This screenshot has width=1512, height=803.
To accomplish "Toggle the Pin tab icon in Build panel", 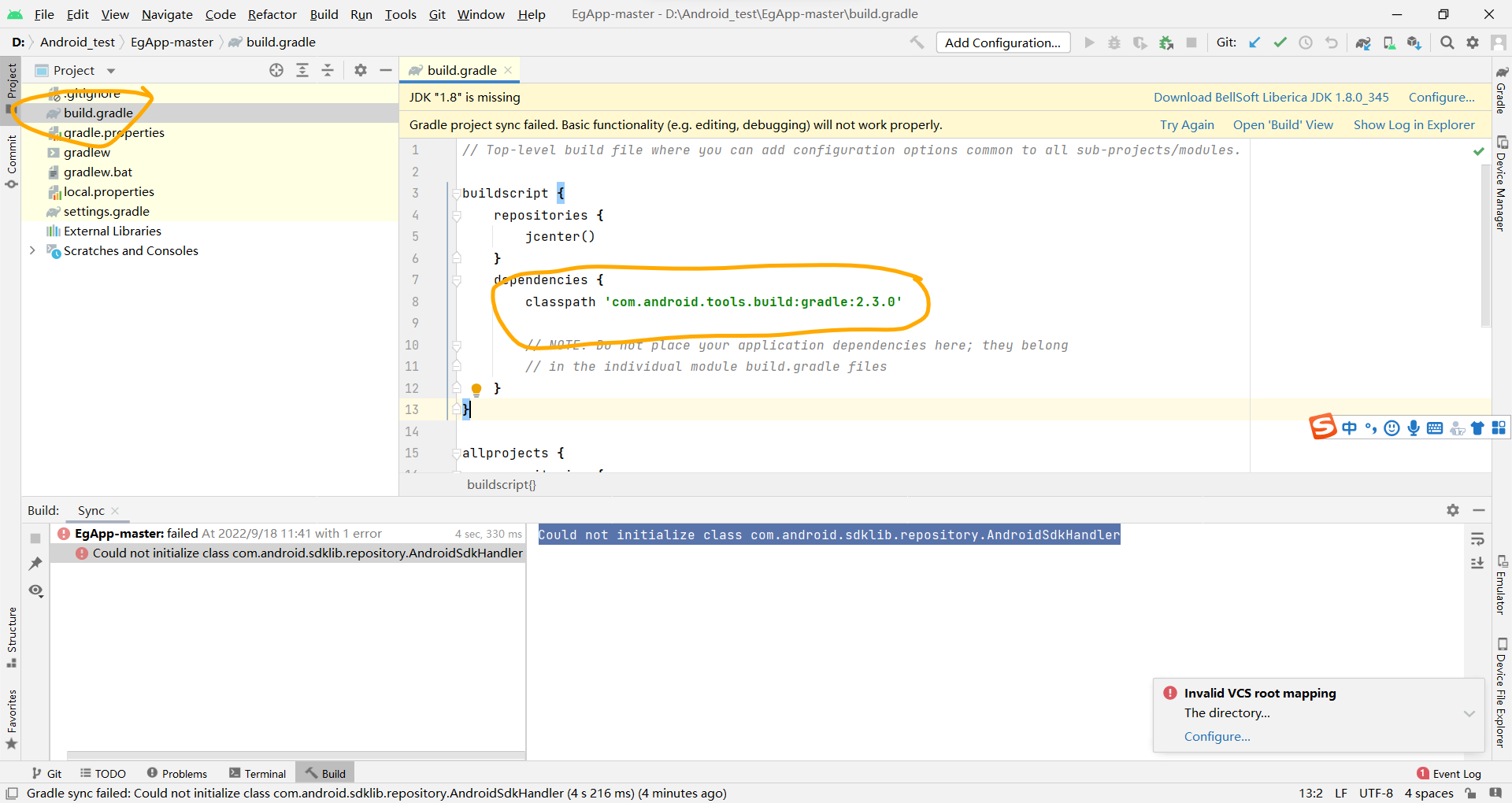I will (35, 564).
